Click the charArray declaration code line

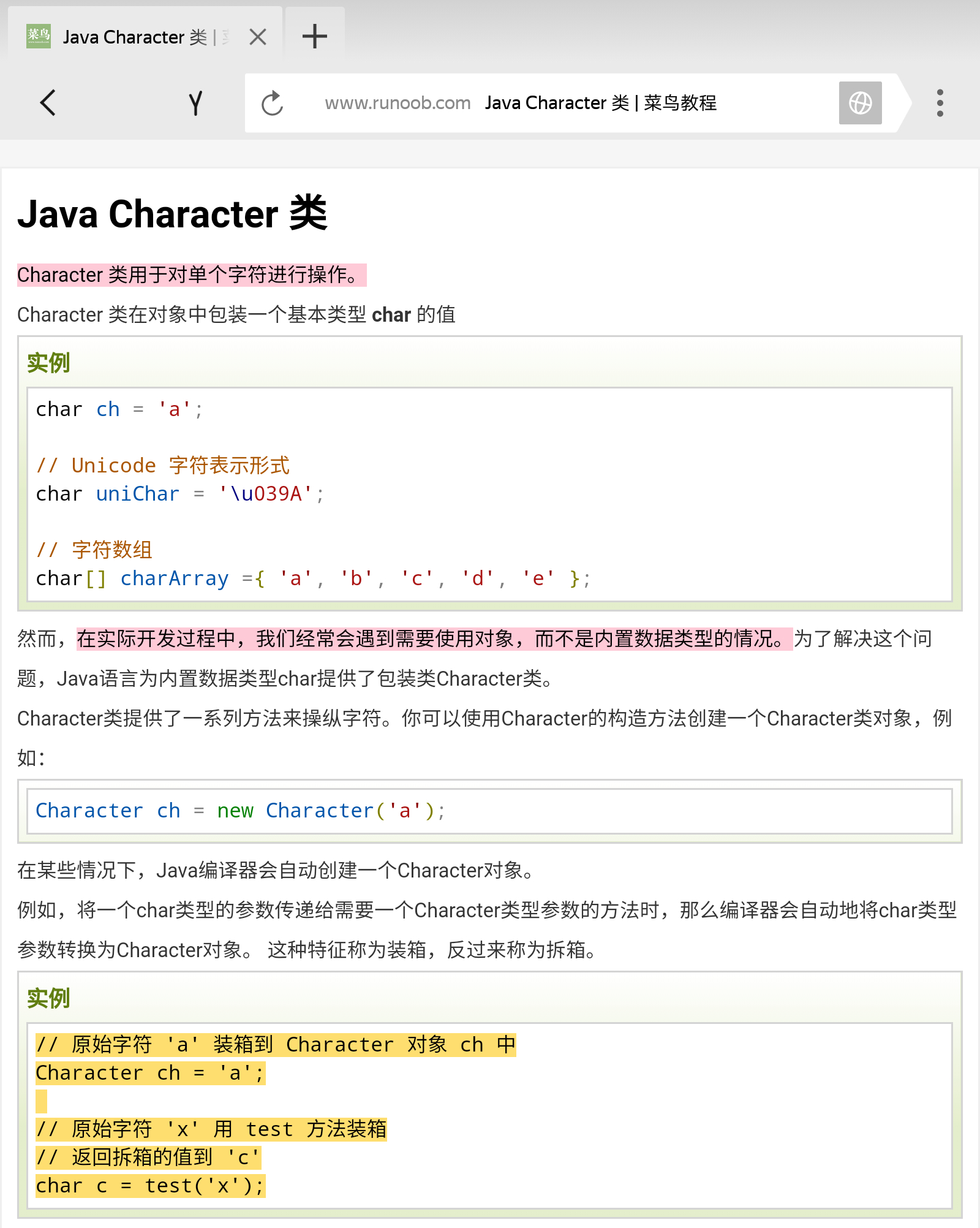pos(313,578)
